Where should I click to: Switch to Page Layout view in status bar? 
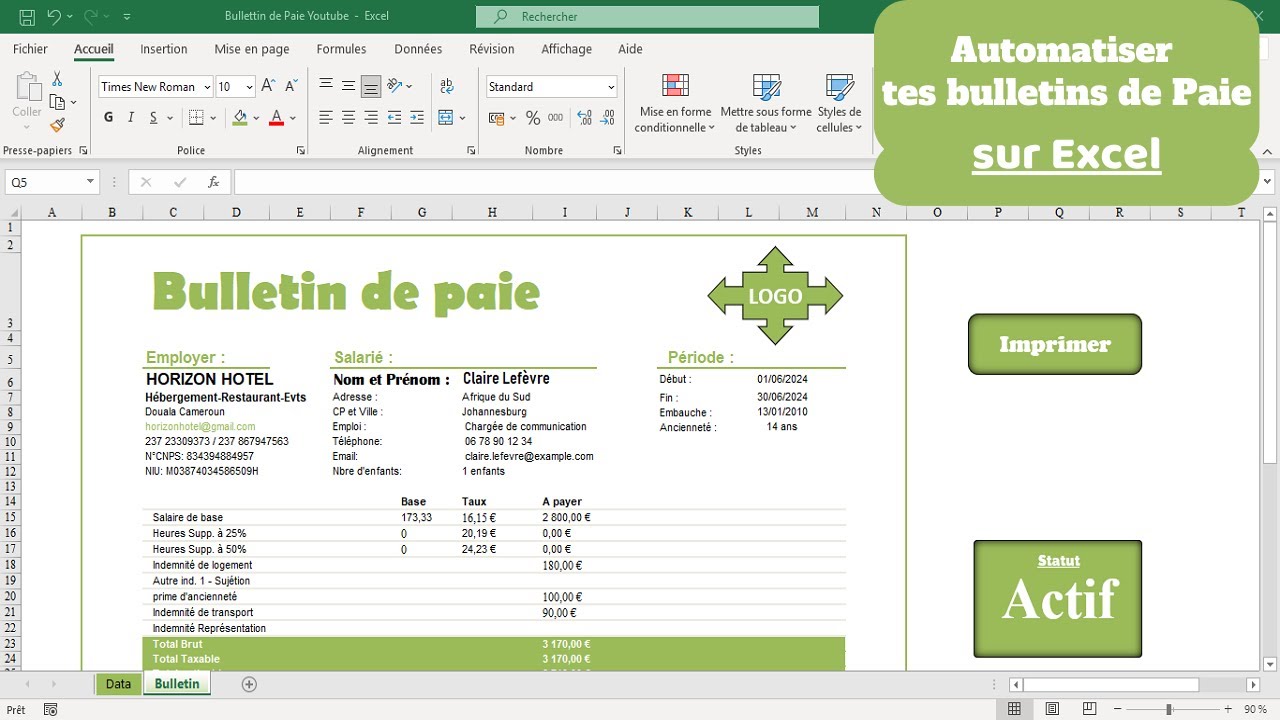(1052, 709)
